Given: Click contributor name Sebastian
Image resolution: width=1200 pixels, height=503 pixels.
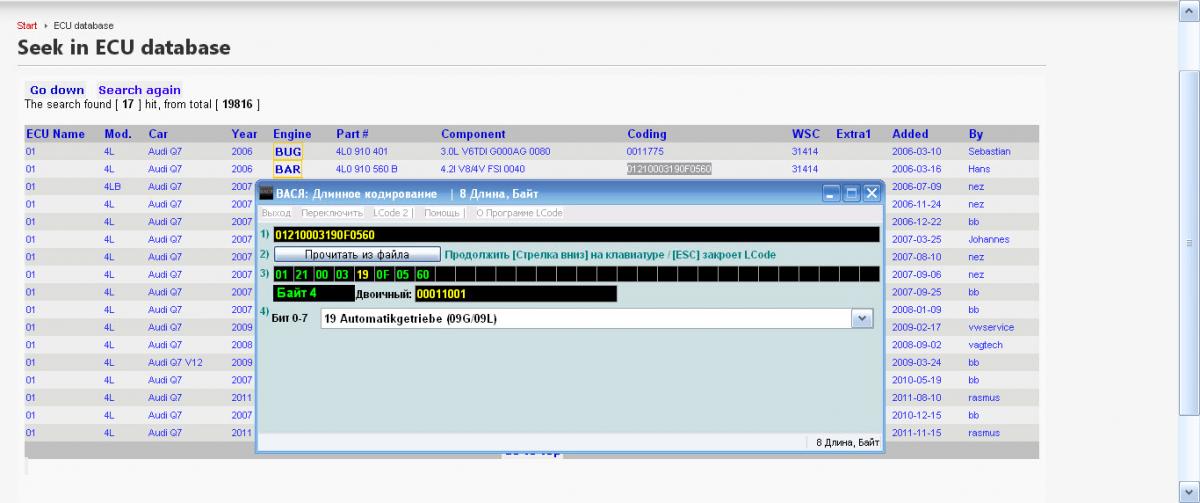Looking at the screenshot, I should click(x=989, y=151).
